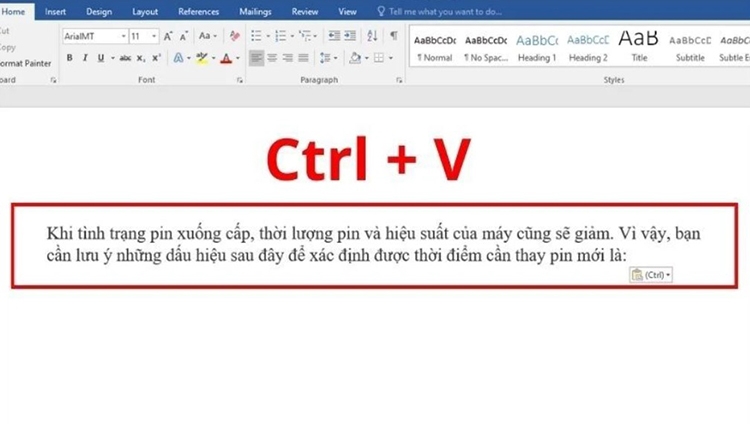This screenshot has width=750, height=424.
Task: Justify paragraph text
Action: click(x=303, y=58)
